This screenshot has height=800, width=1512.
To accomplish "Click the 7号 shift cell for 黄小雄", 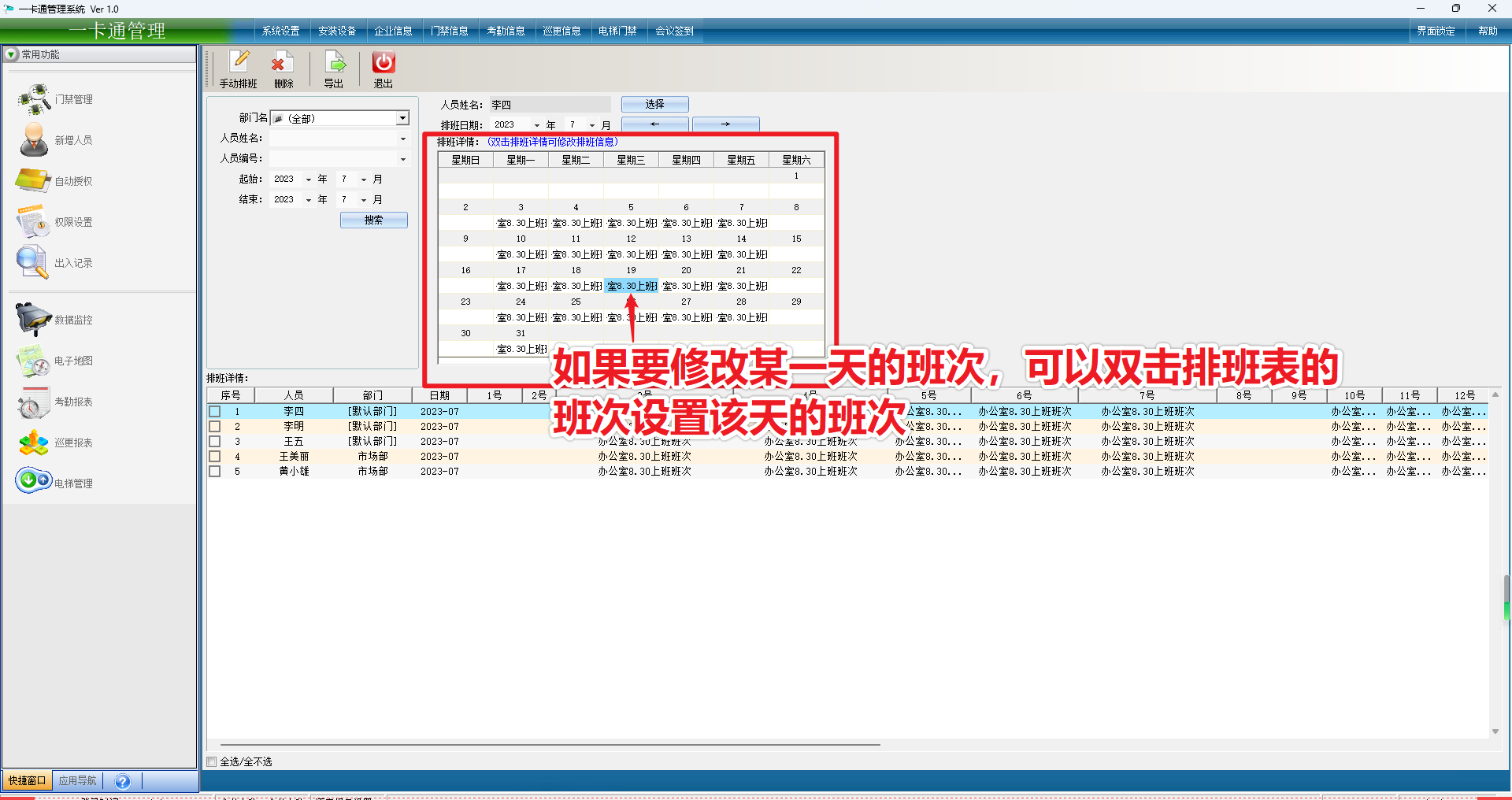I will point(1147,472).
